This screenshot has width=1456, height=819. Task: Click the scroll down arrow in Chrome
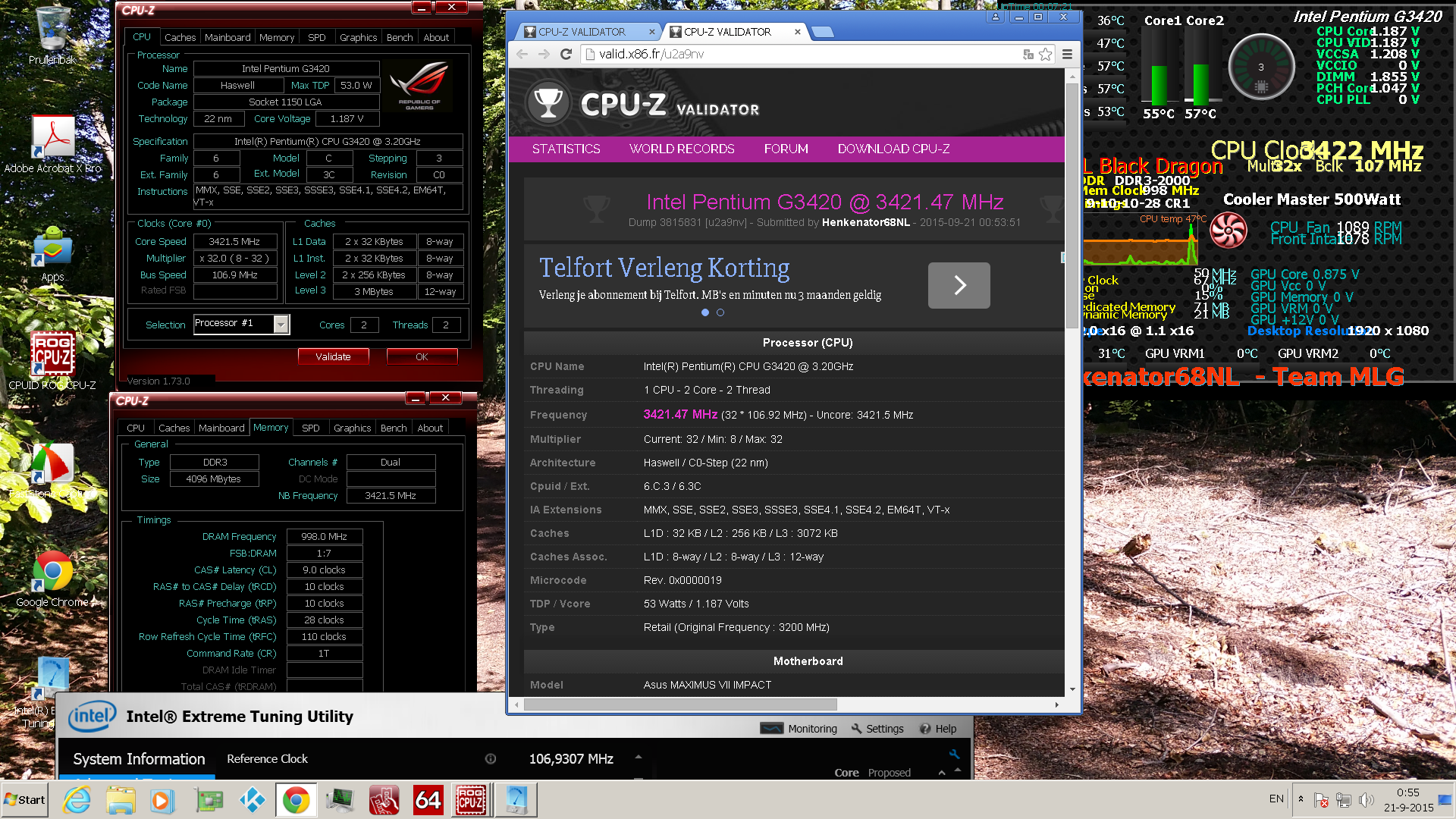coord(1072,689)
